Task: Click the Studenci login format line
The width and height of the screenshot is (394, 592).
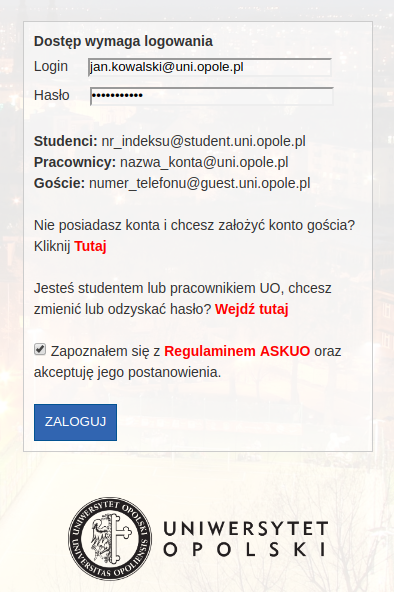Action: pos(170,141)
